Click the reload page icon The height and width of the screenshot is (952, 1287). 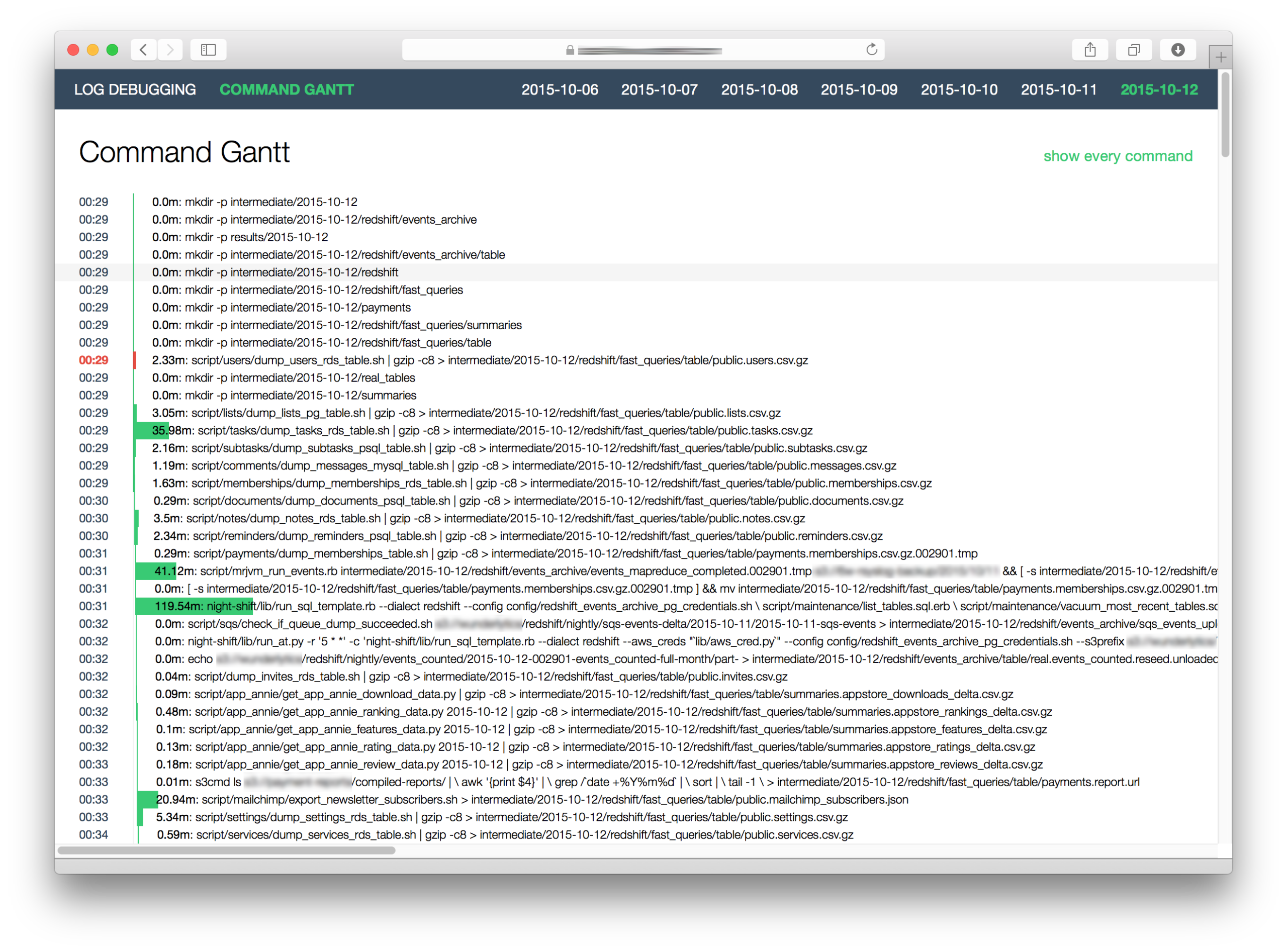coord(871,50)
